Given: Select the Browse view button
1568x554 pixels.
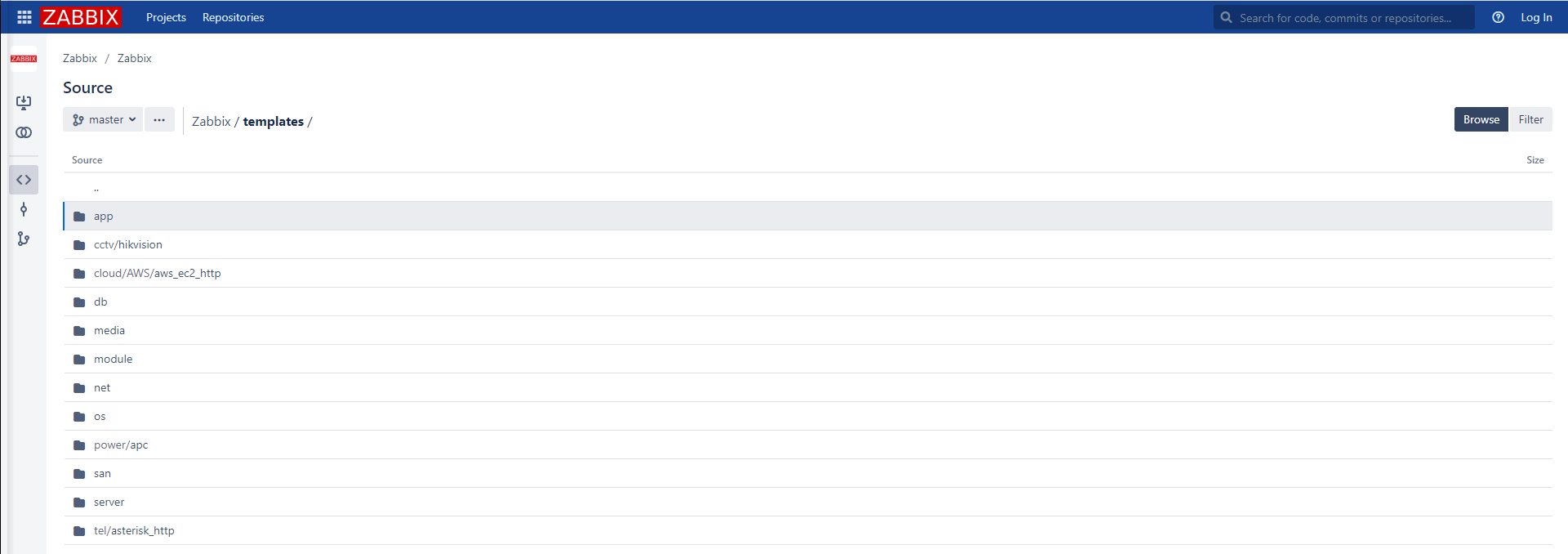Looking at the screenshot, I should point(1481,119).
